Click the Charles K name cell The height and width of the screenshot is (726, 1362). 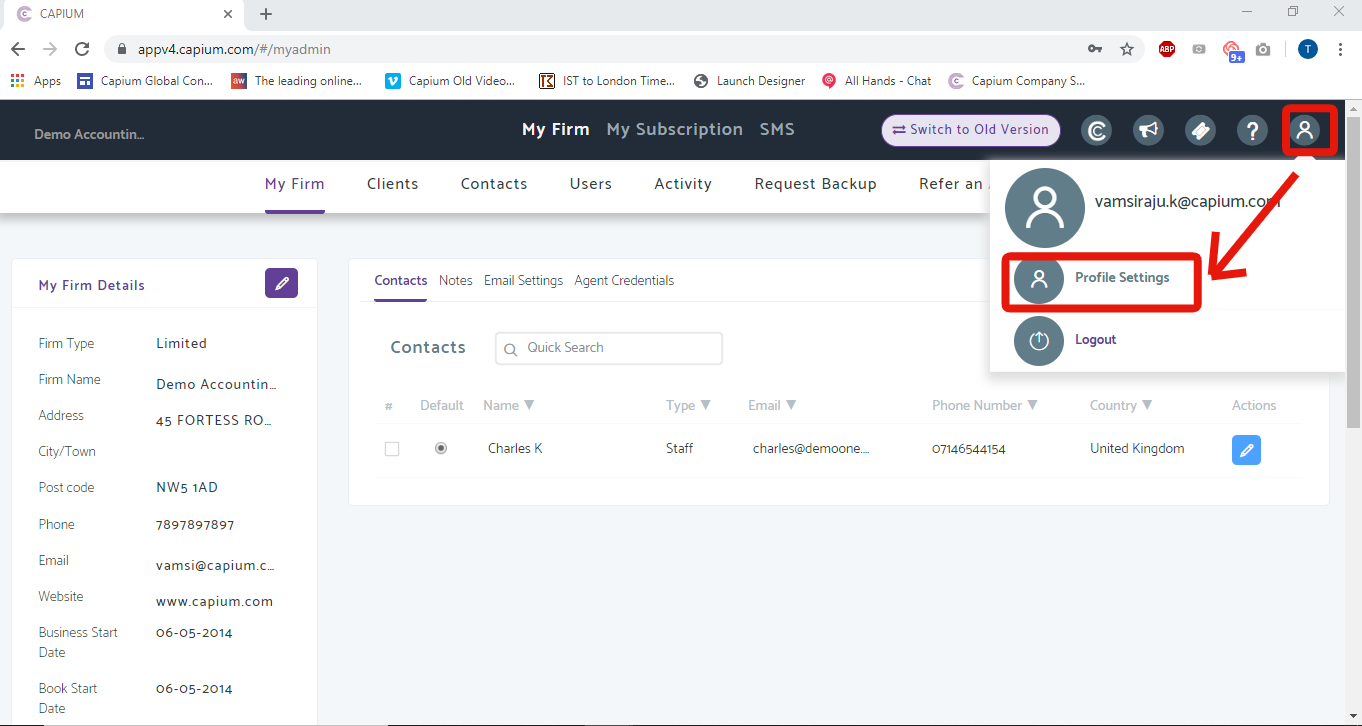[x=515, y=449]
